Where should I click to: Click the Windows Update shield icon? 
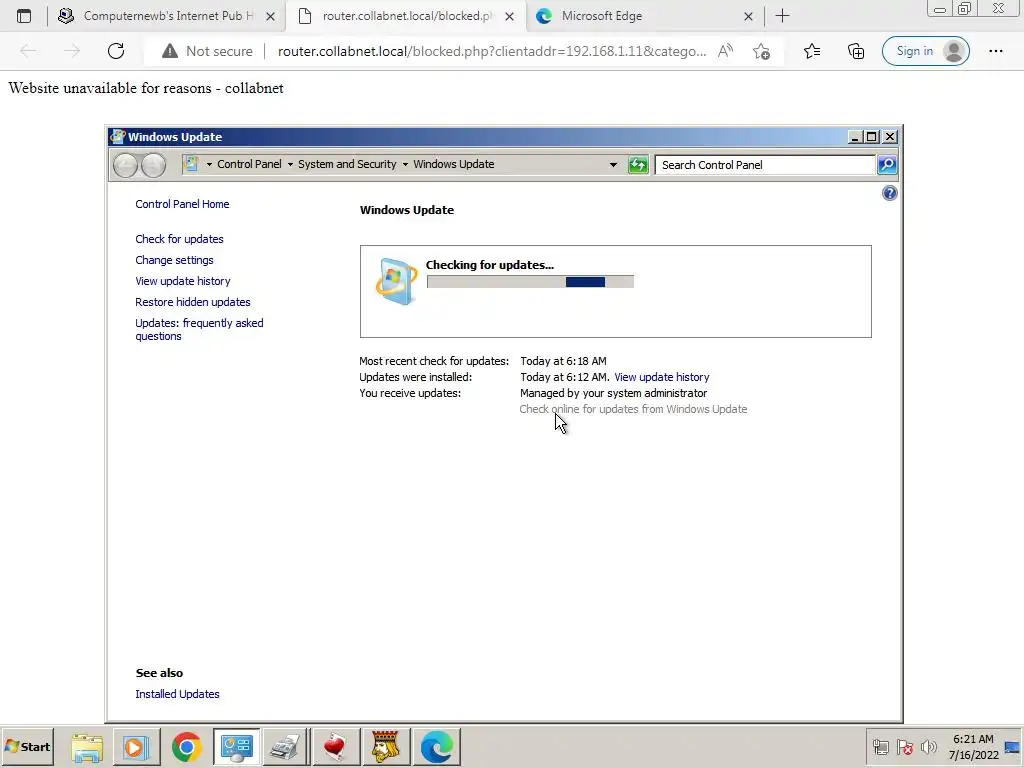point(396,281)
